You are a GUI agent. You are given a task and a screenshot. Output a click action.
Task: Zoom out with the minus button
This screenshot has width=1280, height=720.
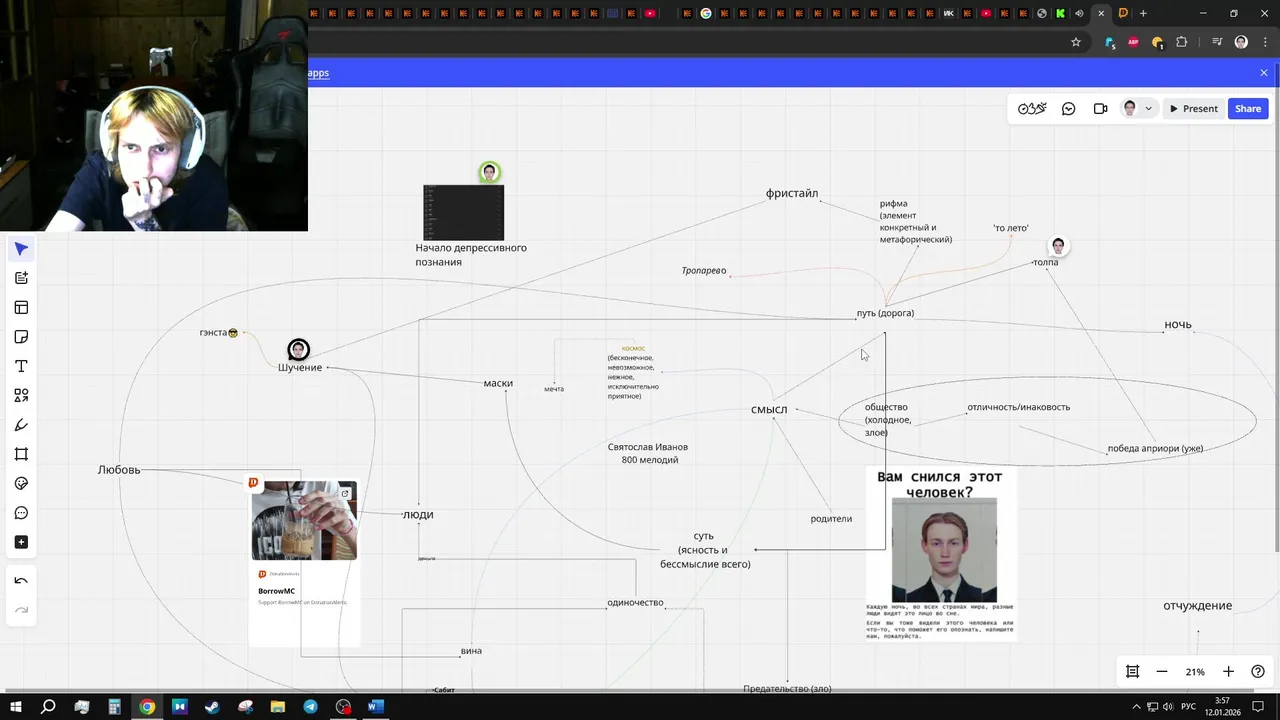click(x=1162, y=672)
